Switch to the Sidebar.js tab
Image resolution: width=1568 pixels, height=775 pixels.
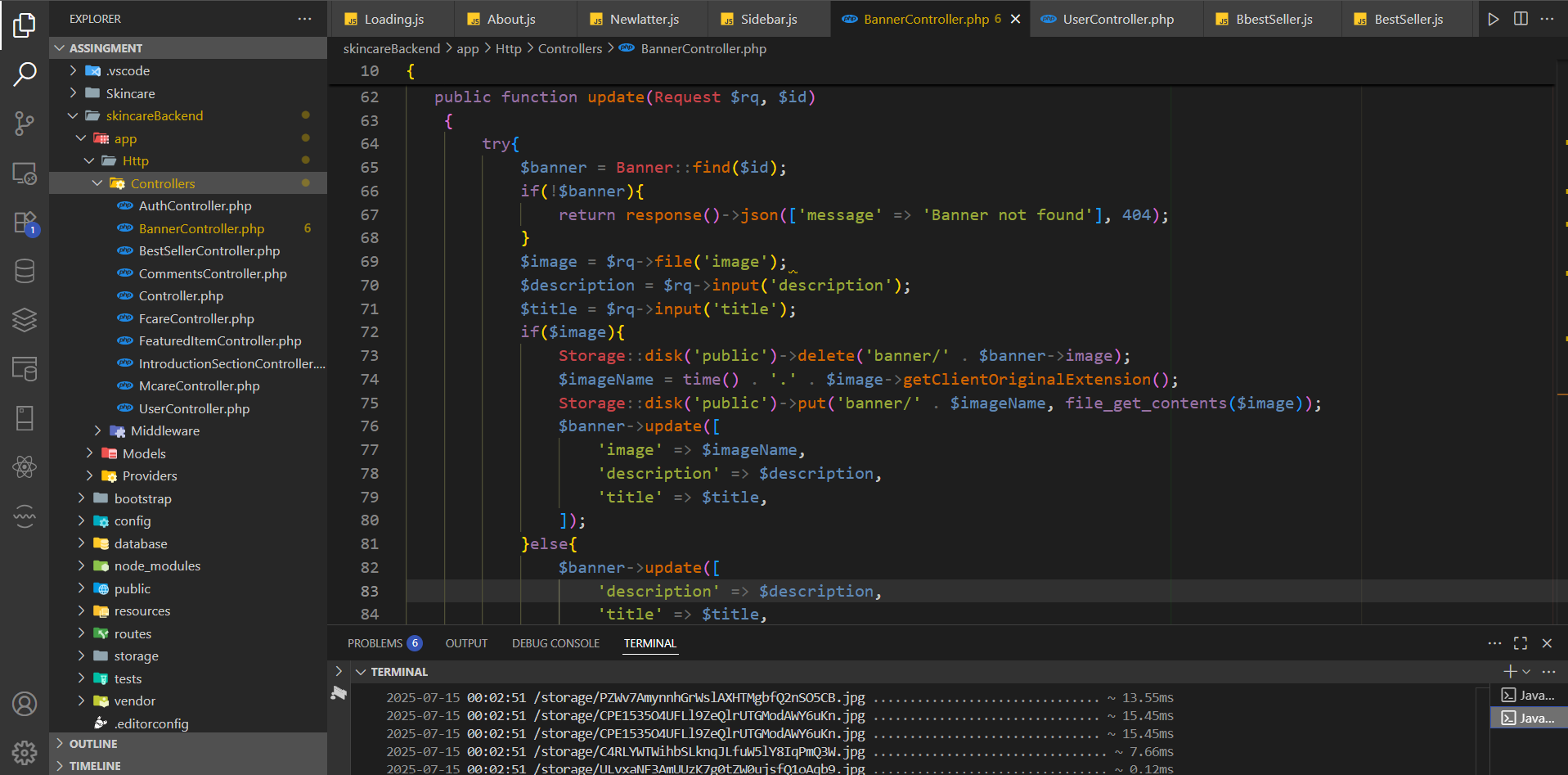(x=768, y=19)
